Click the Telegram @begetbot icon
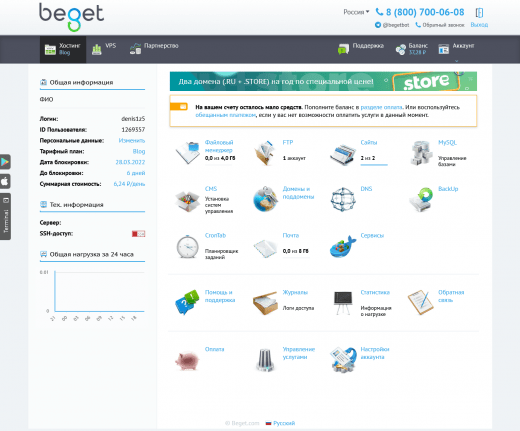 (x=378, y=25)
